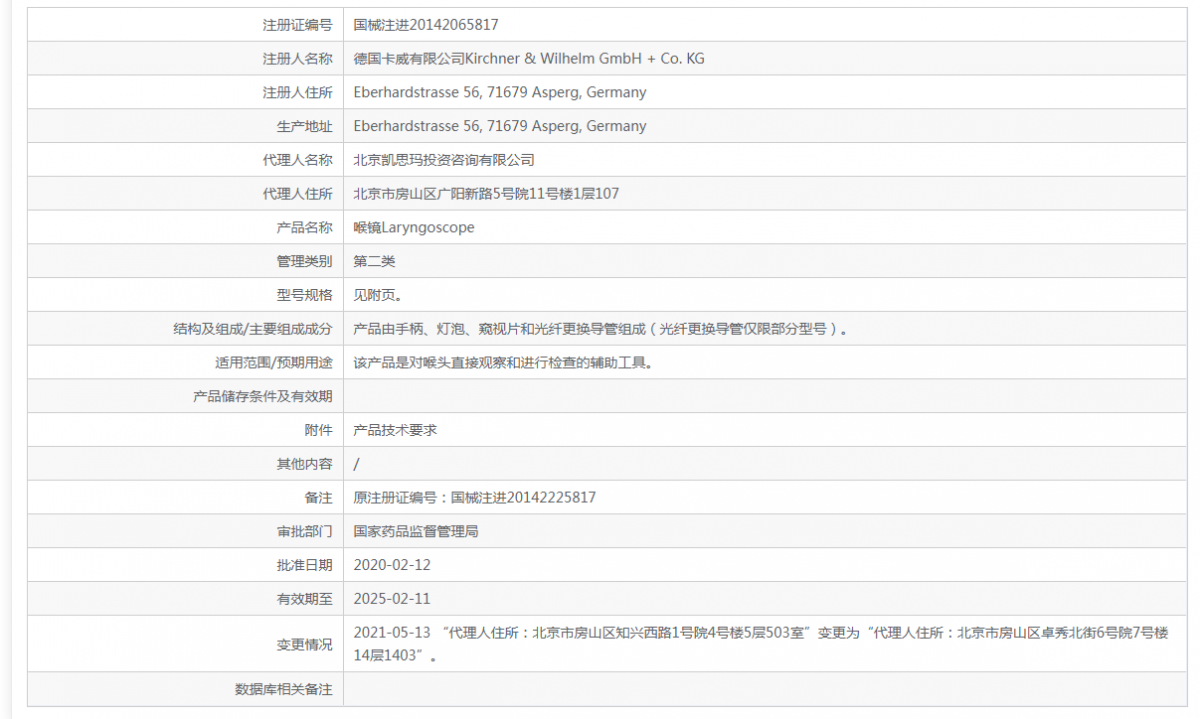Click the 结构及组成/主要组成成分 label

(x=253, y=329)
